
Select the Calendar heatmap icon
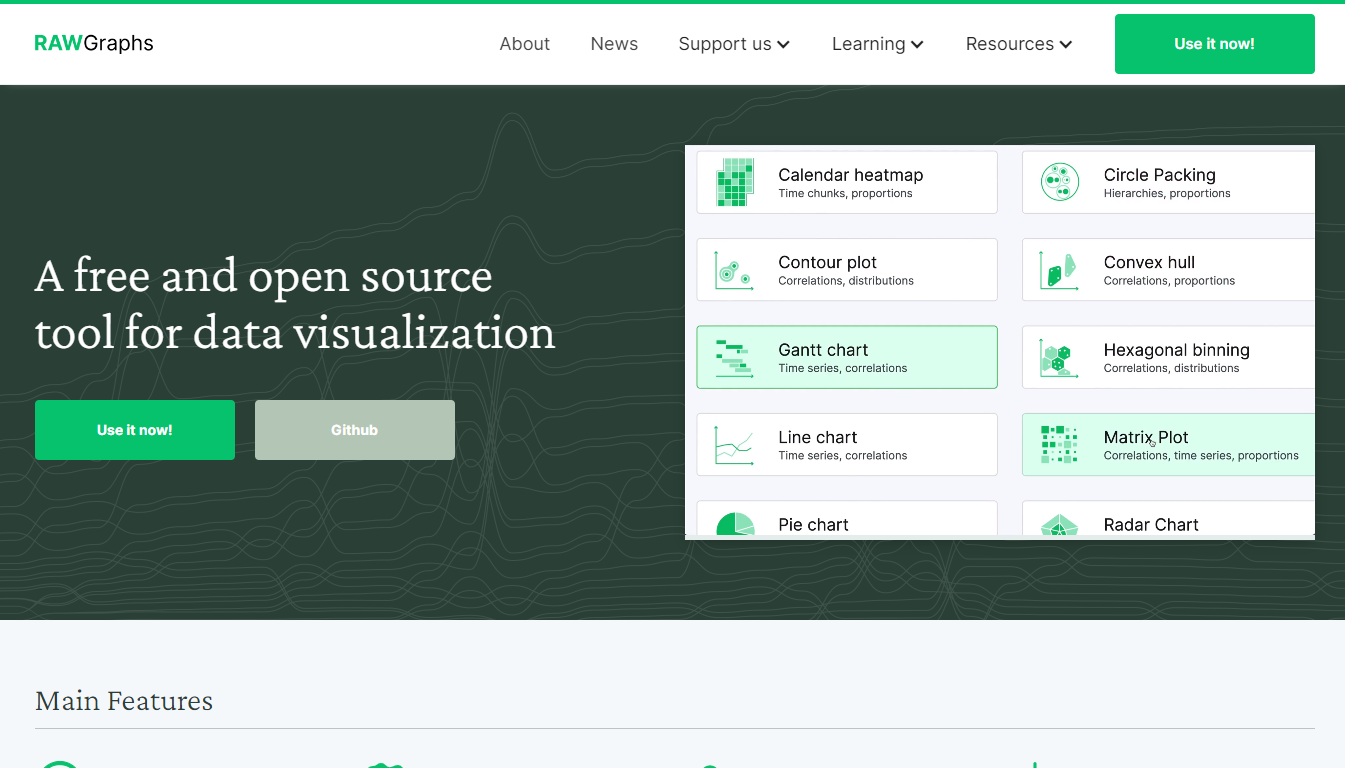735,182
